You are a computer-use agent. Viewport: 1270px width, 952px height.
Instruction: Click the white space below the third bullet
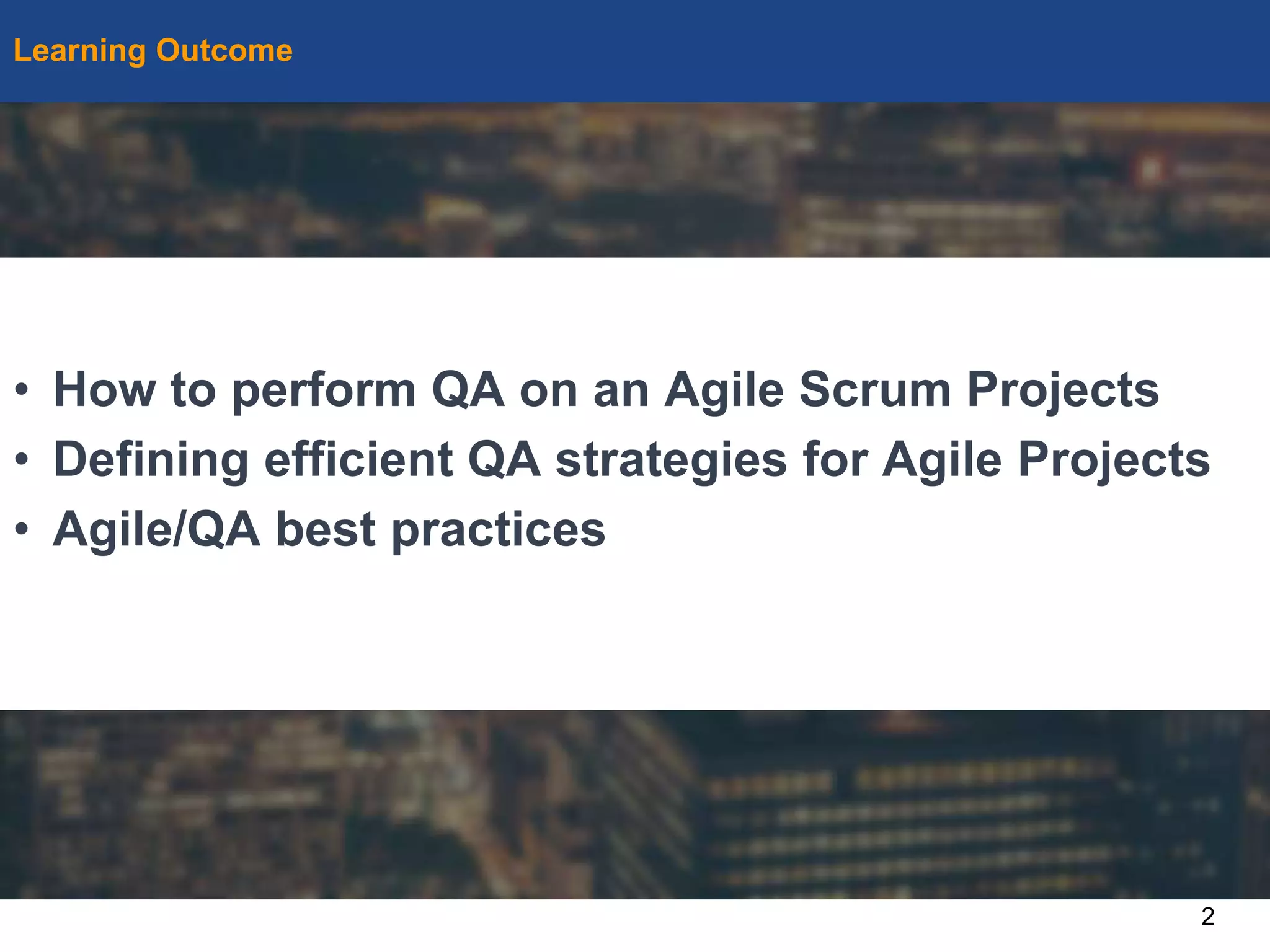tap(635, 632)
